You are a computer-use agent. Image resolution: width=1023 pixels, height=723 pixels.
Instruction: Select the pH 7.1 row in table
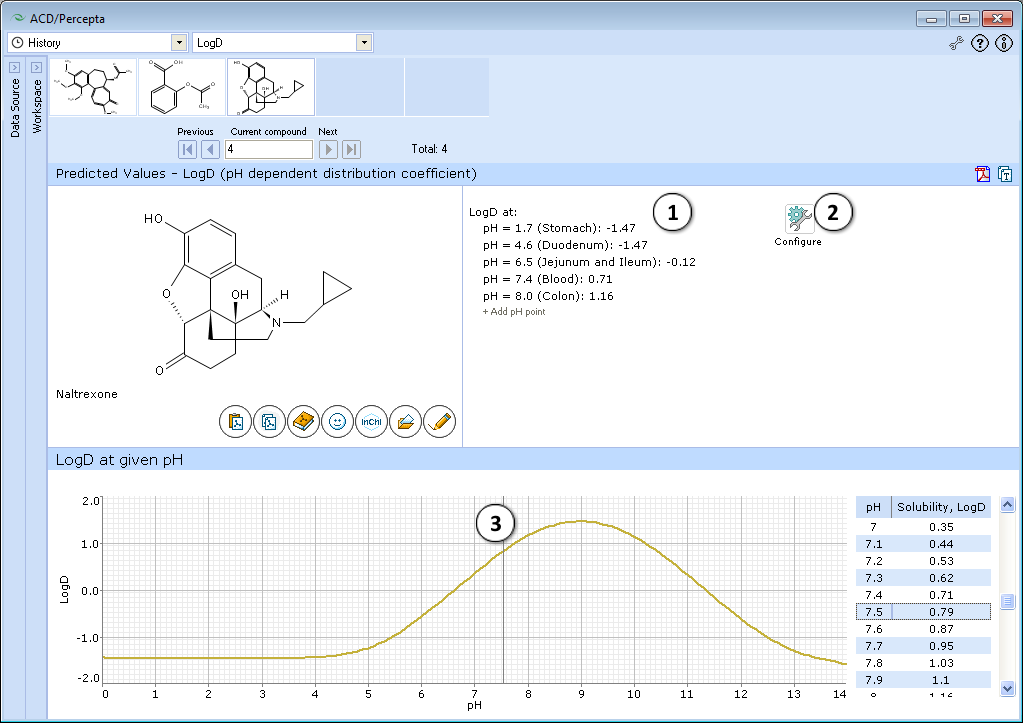923,544
